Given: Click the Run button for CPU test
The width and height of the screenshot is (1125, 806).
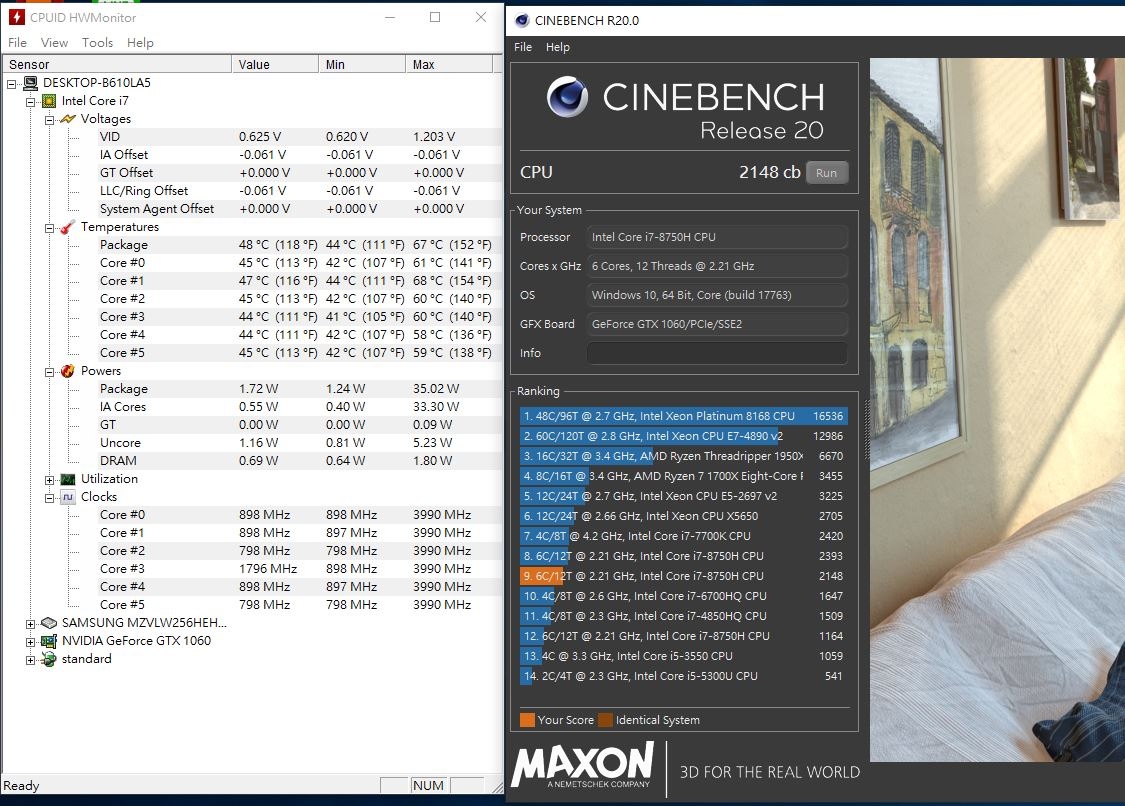Looking at the screenshot, I should coord(827,172).
